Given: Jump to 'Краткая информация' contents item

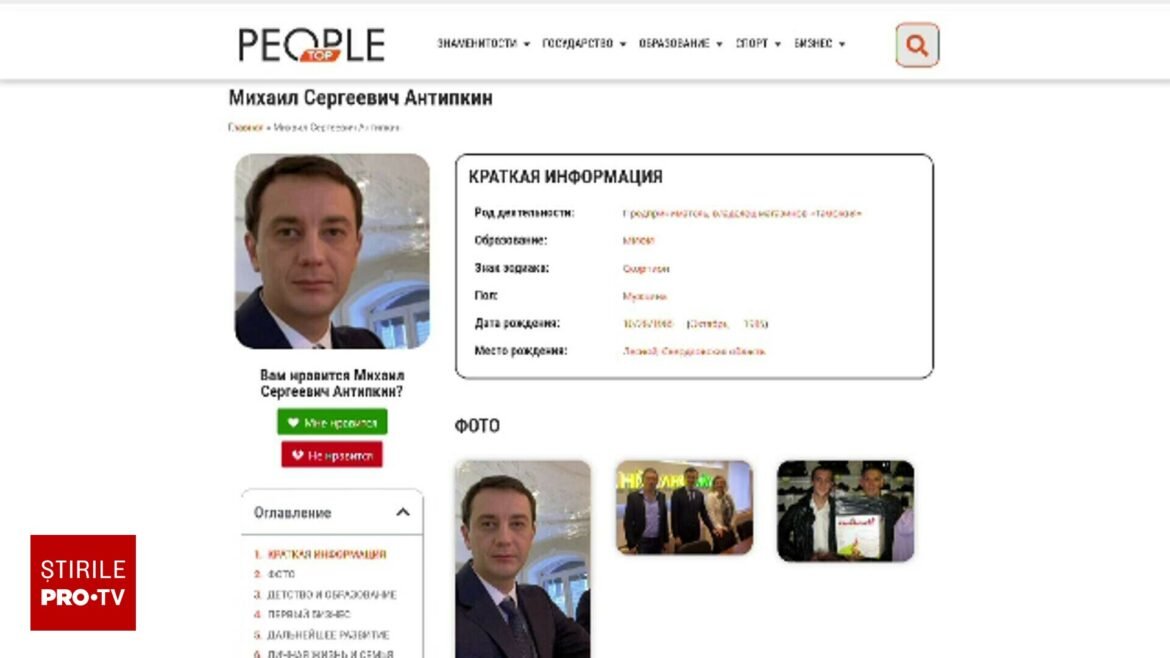Looking at the screenshot, I should pos(327,554).
